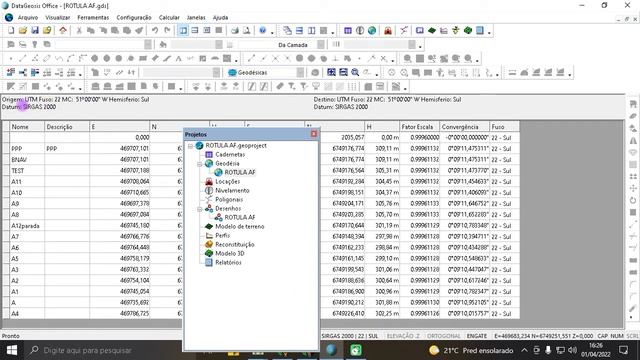640x360 pixels.
Task: Click the Convergência column header
Action: tap(464, 127)
